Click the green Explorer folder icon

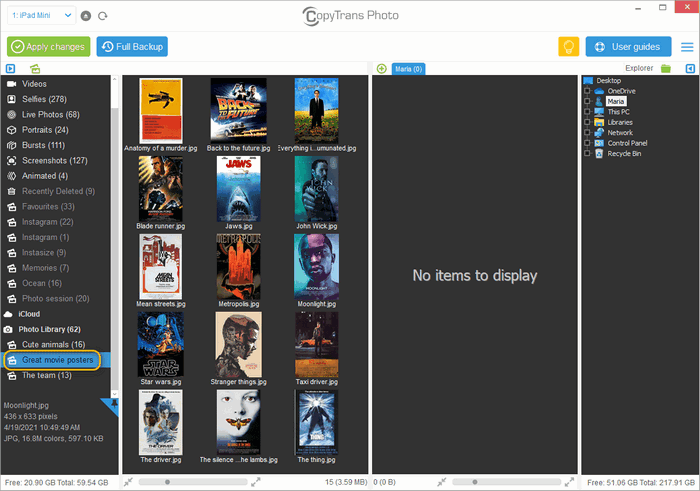coord(666,68)
